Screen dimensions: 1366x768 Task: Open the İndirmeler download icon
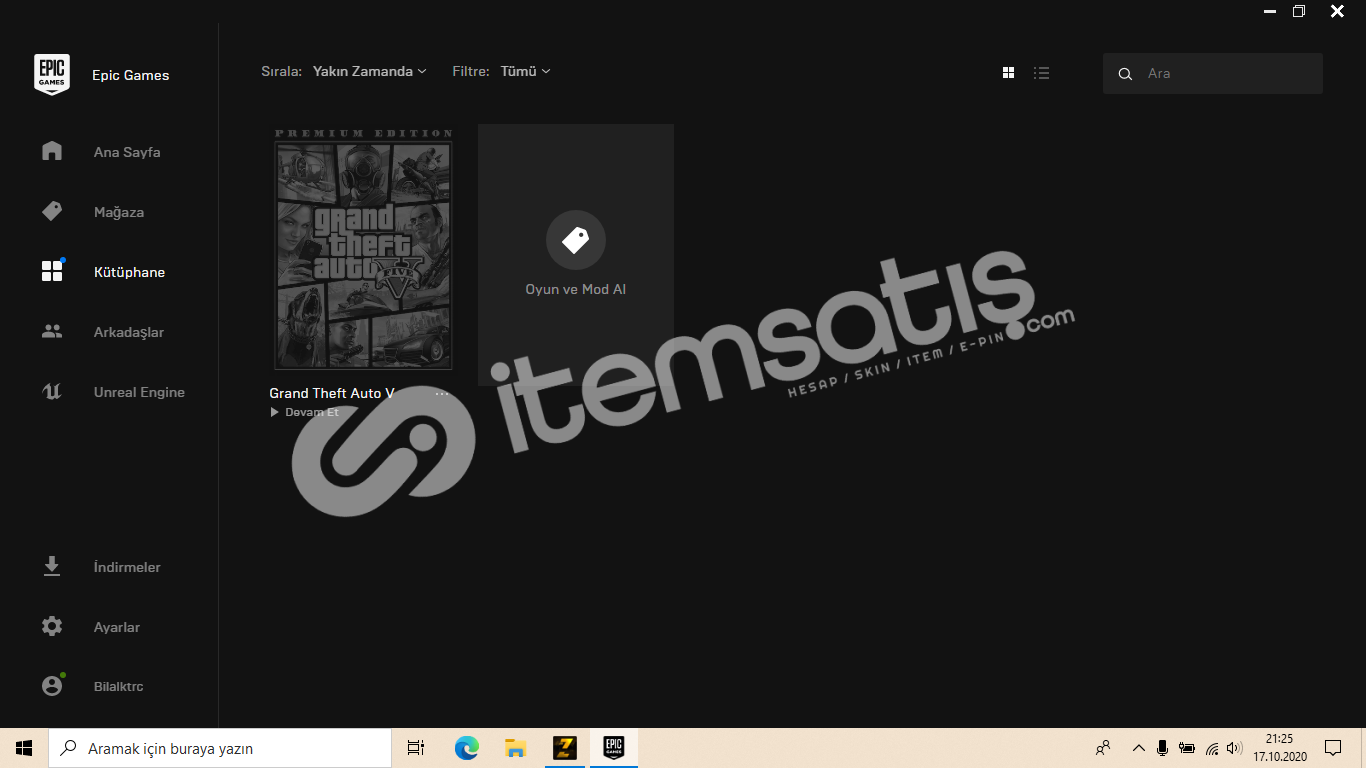click(x=52, y=567)
